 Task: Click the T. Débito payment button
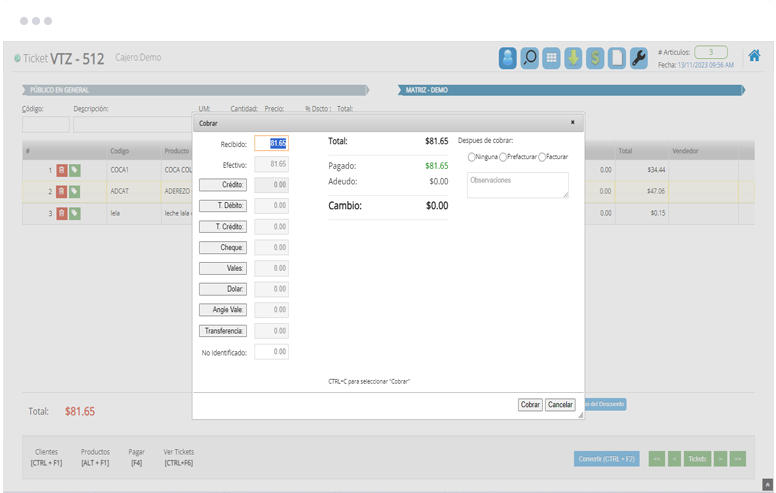[x=223, y=205]
